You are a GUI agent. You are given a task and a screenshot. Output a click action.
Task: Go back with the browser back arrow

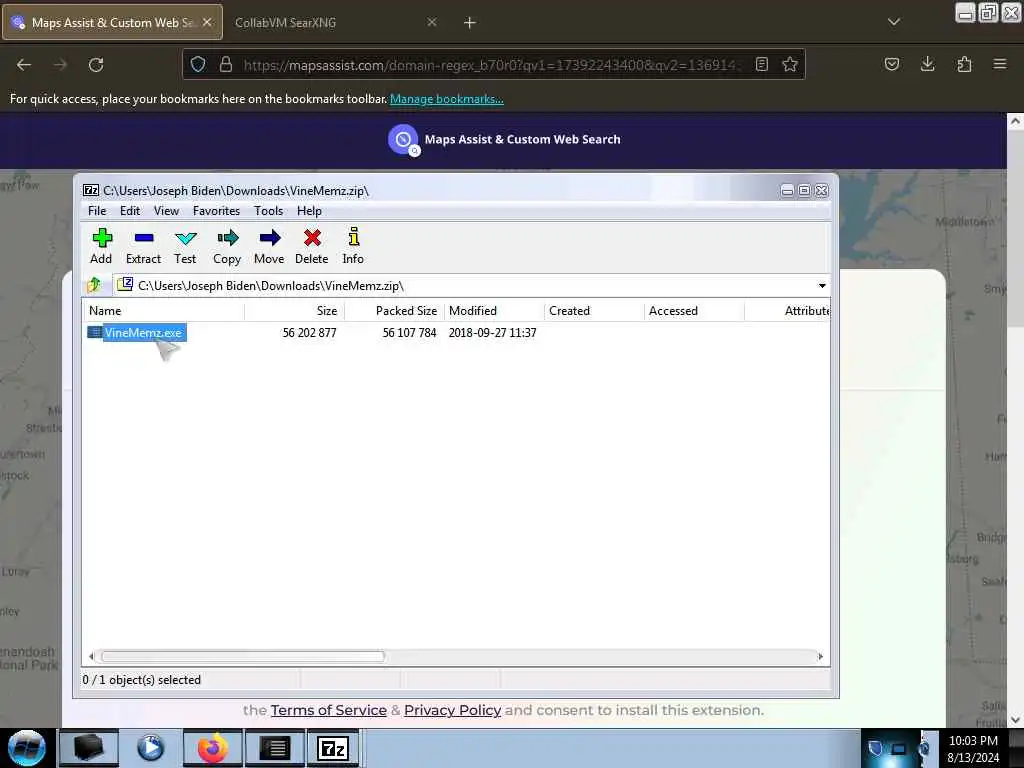click(x=24, y=65)
